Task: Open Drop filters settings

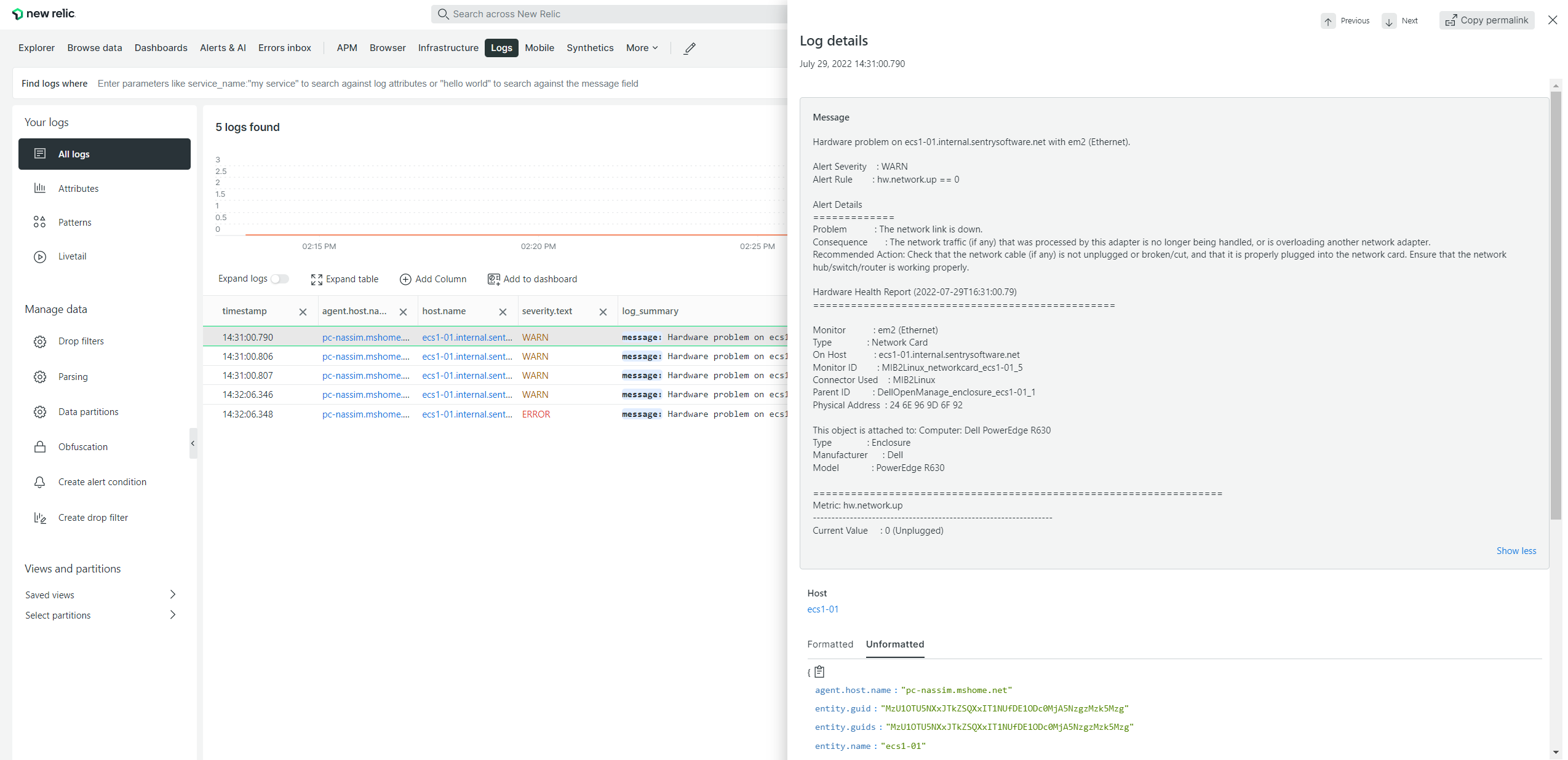Action: tap(81, 341)
